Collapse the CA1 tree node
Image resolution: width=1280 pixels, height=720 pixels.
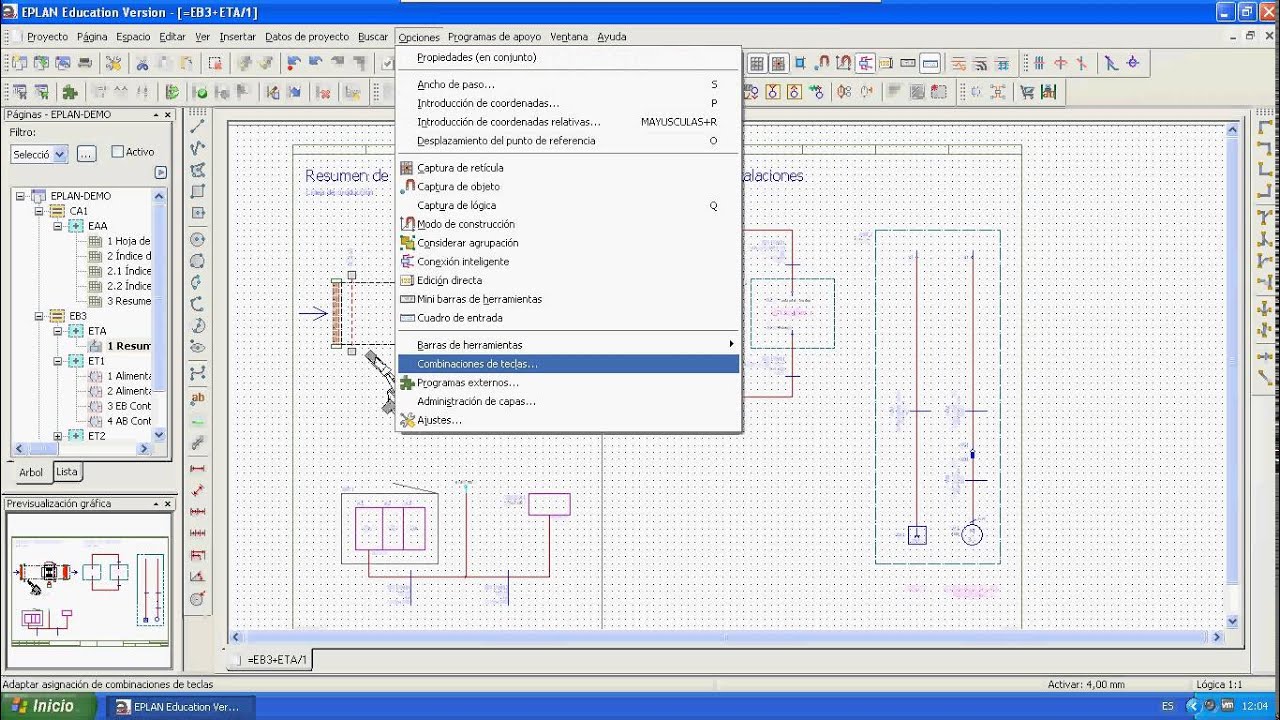pos(39,211)
